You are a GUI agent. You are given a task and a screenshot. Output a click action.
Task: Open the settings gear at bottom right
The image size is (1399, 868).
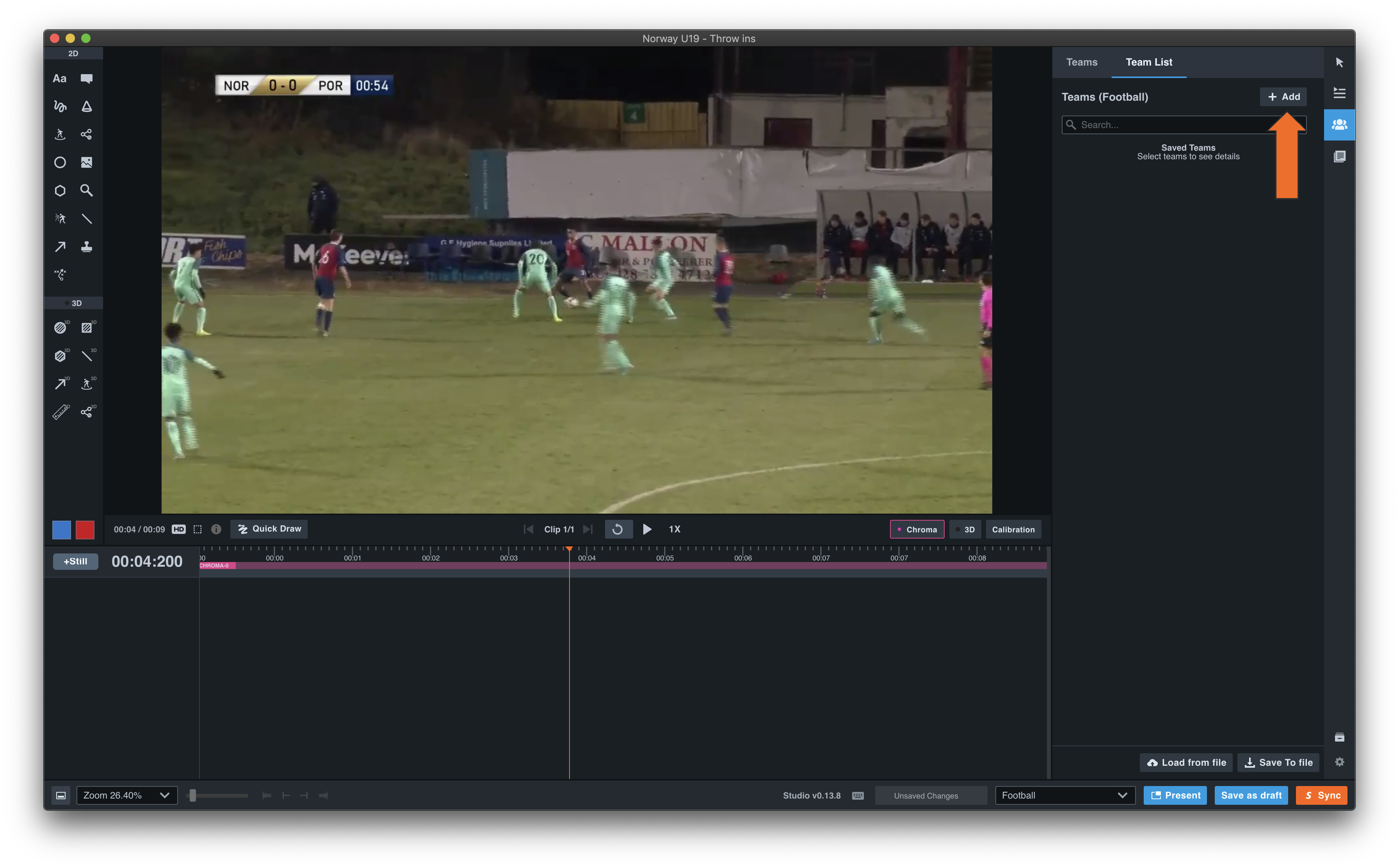1339,762
